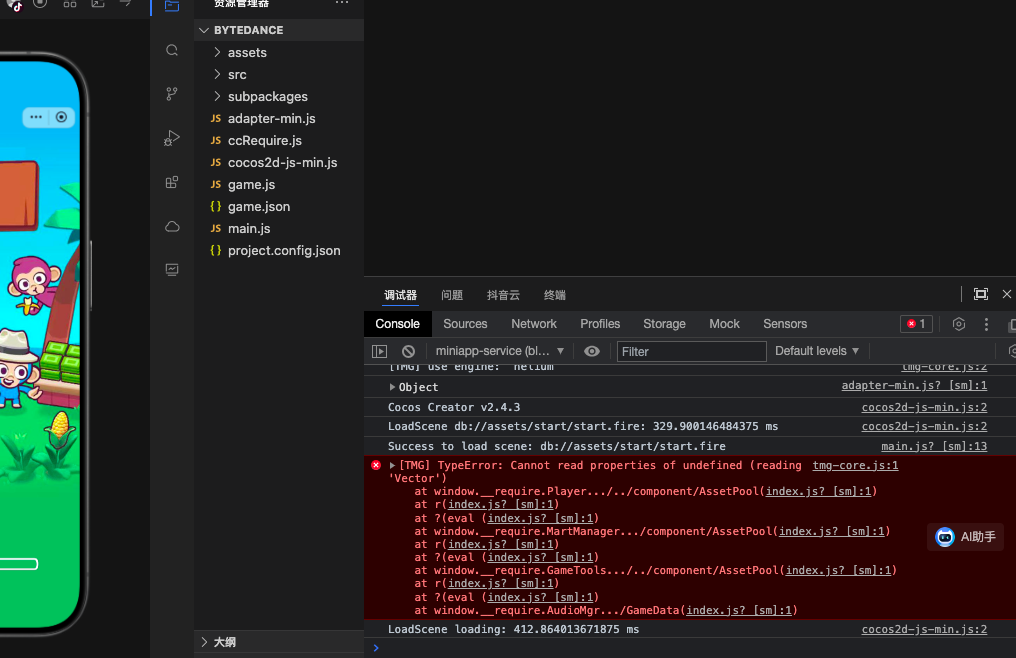Select the Explorer folder icon
Viewport: 1016px width, 658px height.
click(172, 5)
